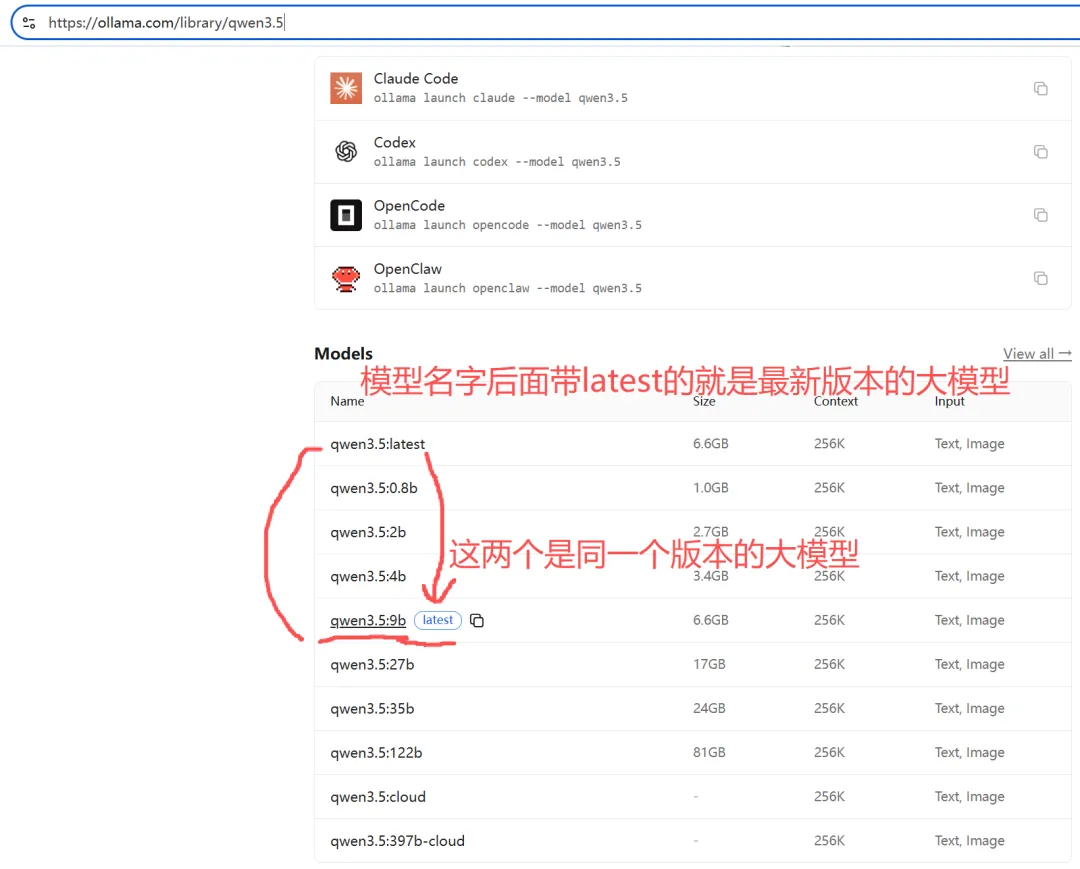Click the Input column header
Viewport: 1080px width, 869px height.
[949, 401]
